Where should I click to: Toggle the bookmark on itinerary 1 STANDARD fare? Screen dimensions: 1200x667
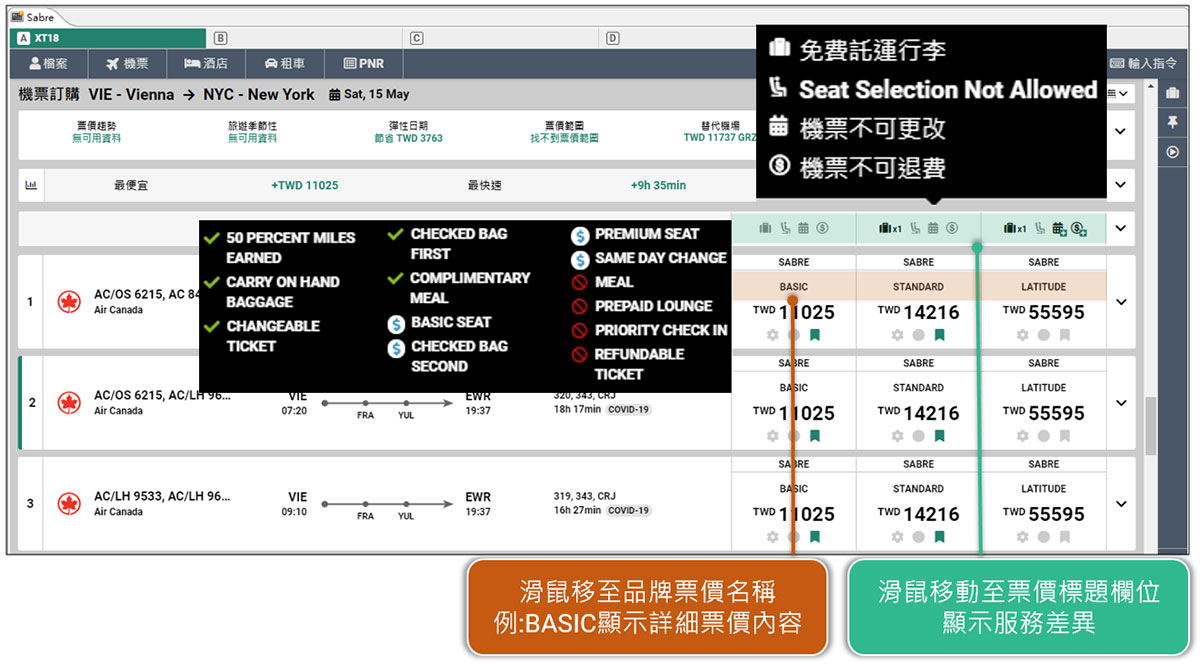pyautogui.click(x=940, y=335)
